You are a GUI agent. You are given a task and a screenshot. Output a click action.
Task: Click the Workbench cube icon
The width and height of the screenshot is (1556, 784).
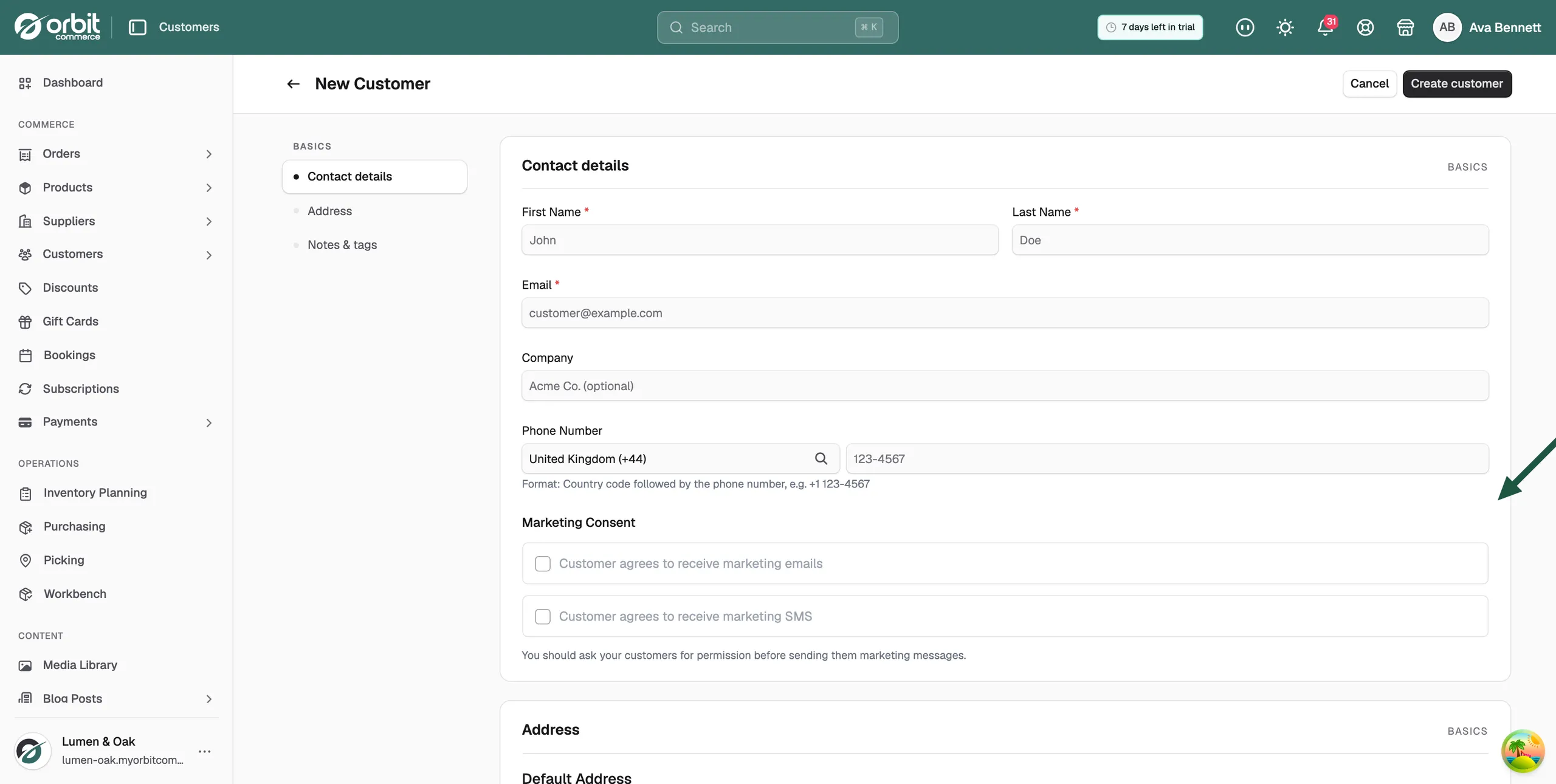25,594
